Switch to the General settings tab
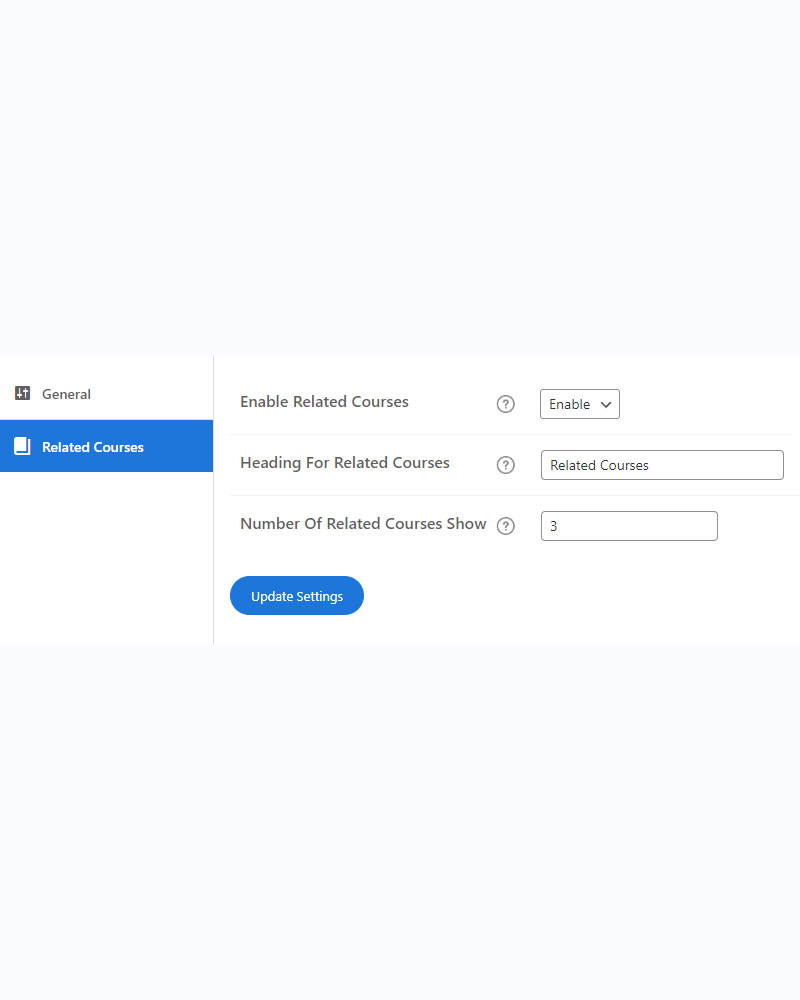The image size is (800, 1000). coord(66,394)
